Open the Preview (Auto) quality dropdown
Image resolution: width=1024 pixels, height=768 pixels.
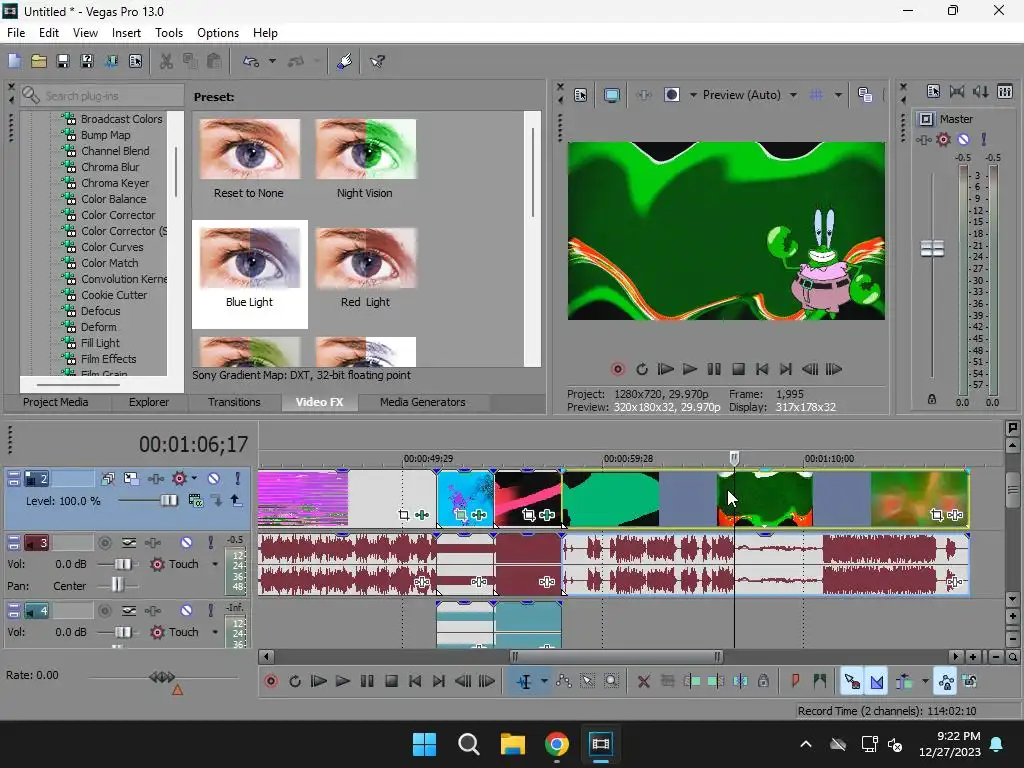click(750, 95)
